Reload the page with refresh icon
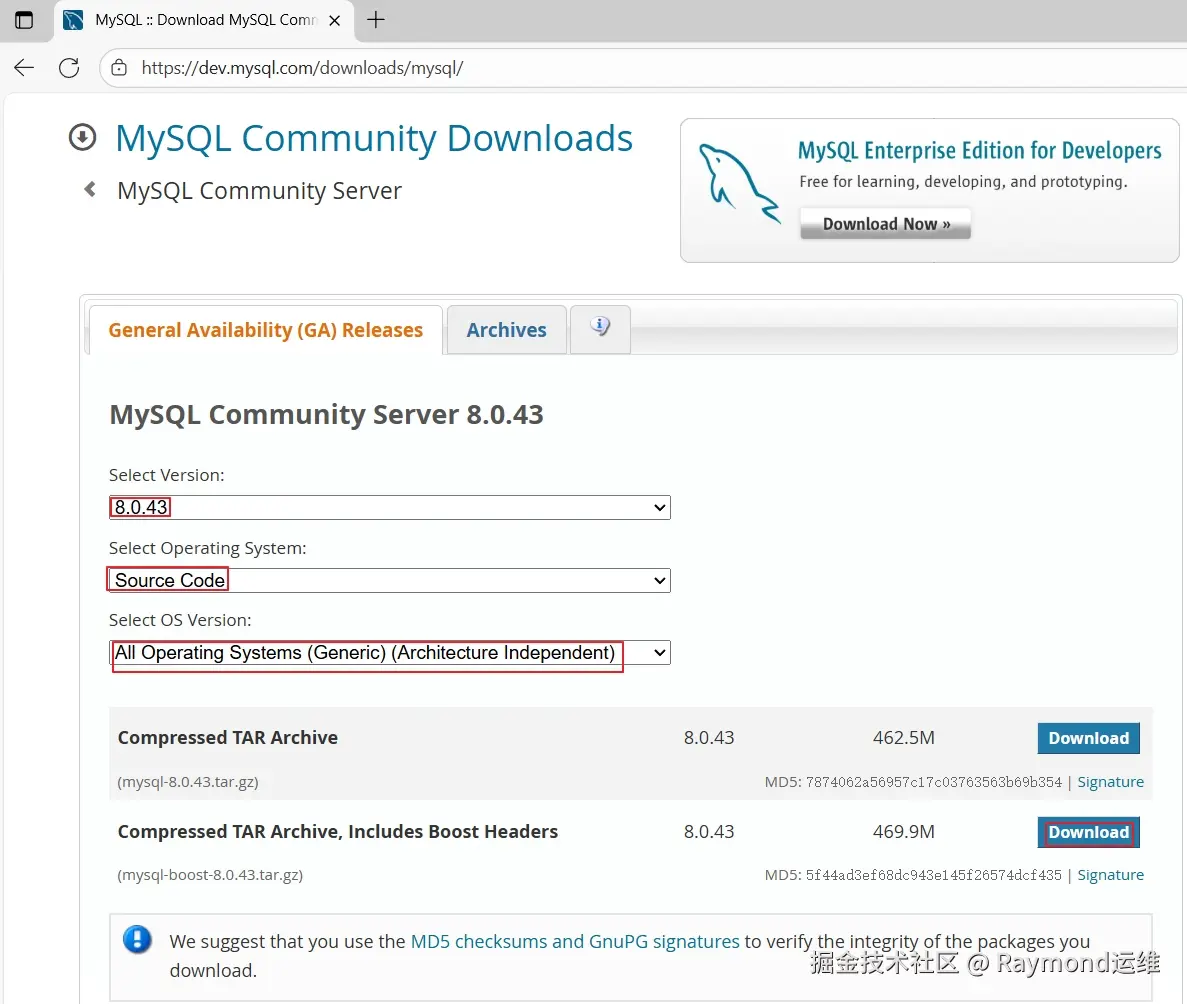Screen dimensions: 1187x1004 (69, 68)
